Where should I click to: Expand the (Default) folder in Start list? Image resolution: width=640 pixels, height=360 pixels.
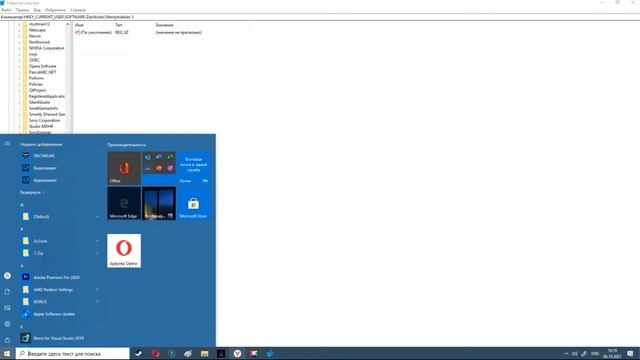pyautogui.click(x=97, y=217)
